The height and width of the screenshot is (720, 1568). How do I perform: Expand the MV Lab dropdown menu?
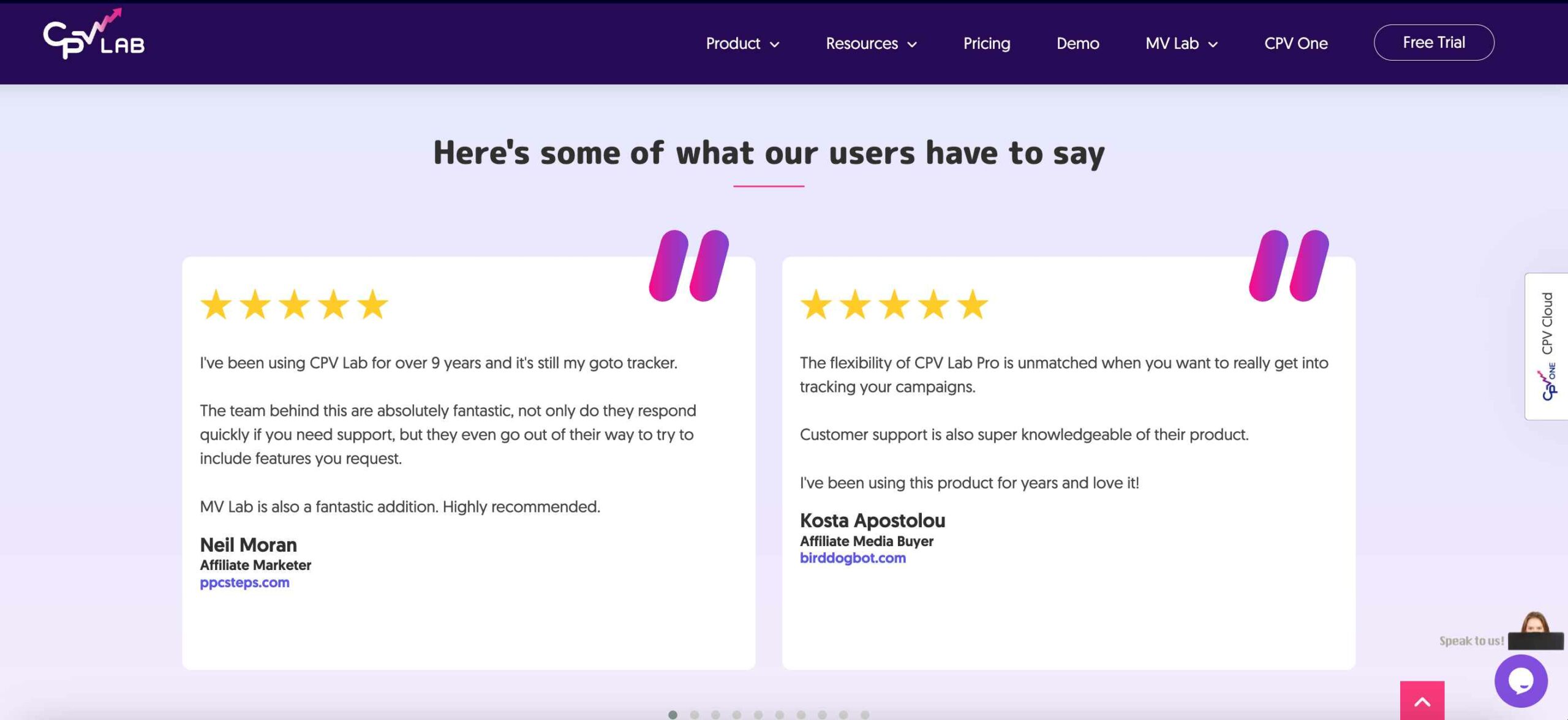click(1181, 43)
